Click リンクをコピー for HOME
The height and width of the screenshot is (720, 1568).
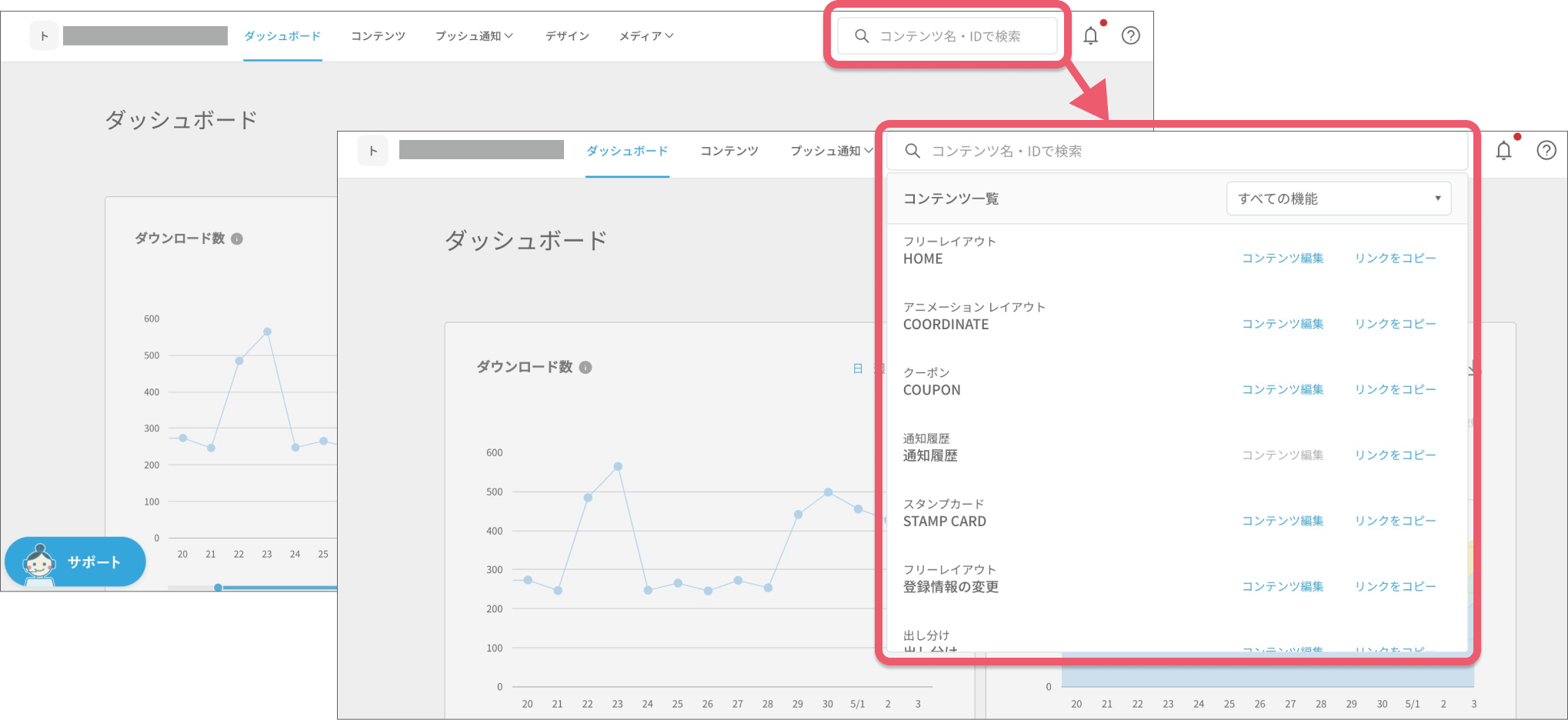tap(1395, 258)
